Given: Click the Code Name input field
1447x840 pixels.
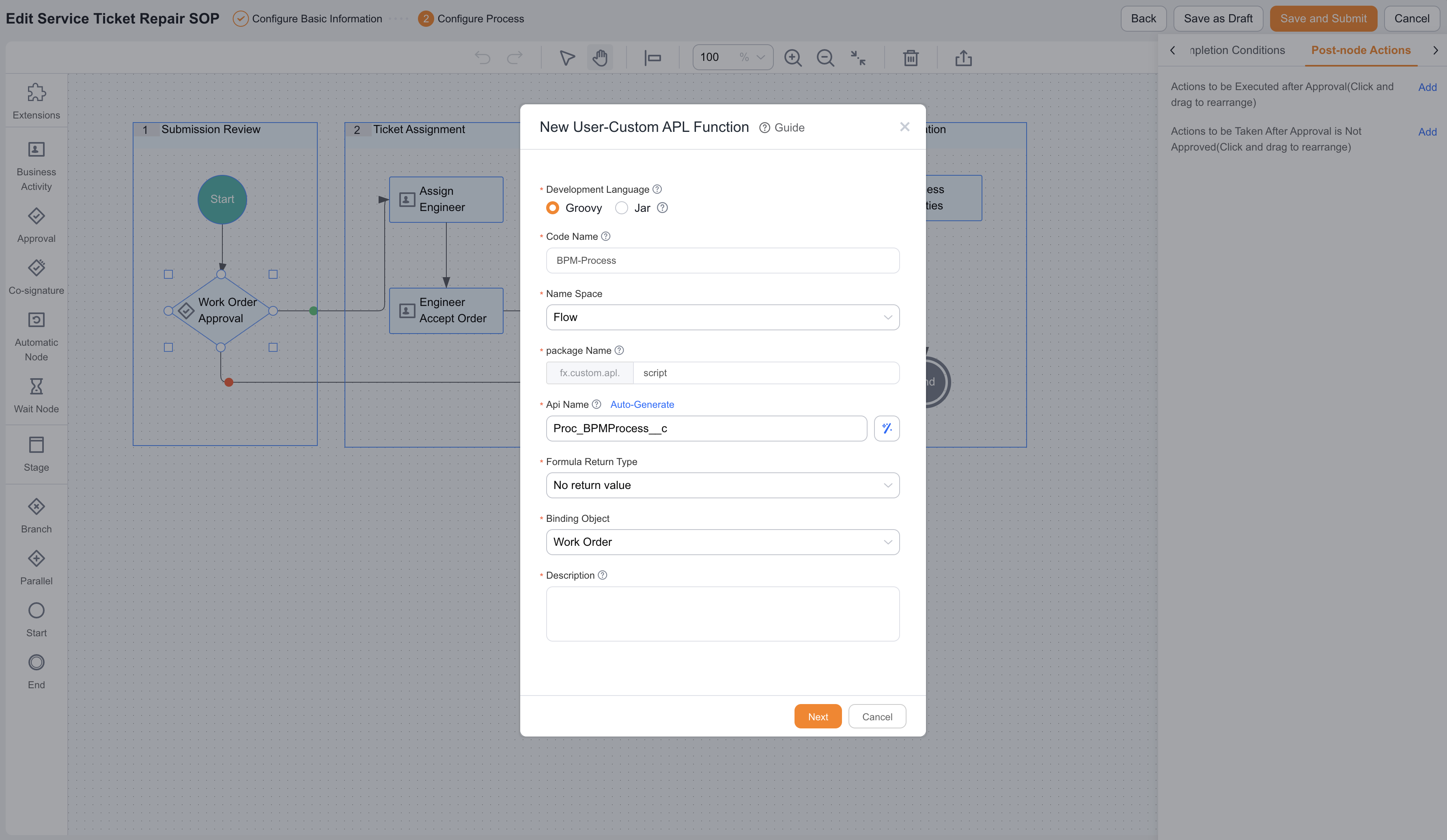Looking at the screenshot, I should [722, 260].
